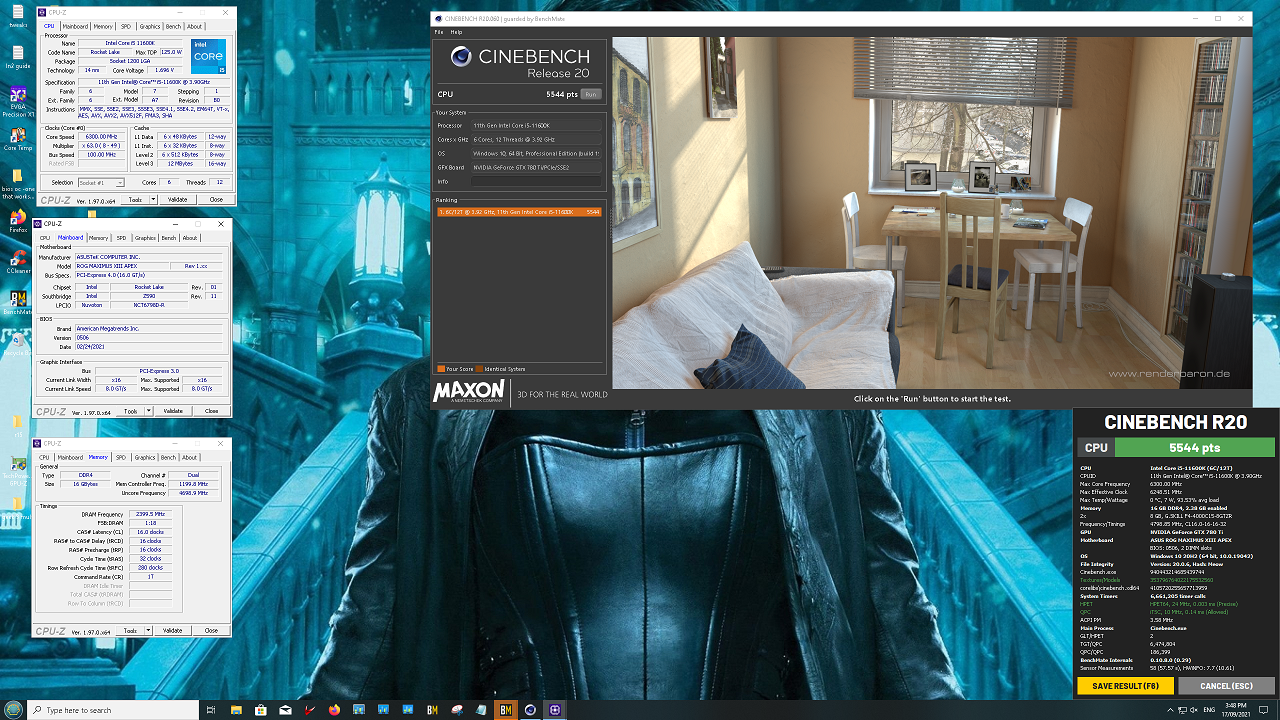Open the In2 guide desktop document
Screen dimensions: 1280x720
[17, 55]
